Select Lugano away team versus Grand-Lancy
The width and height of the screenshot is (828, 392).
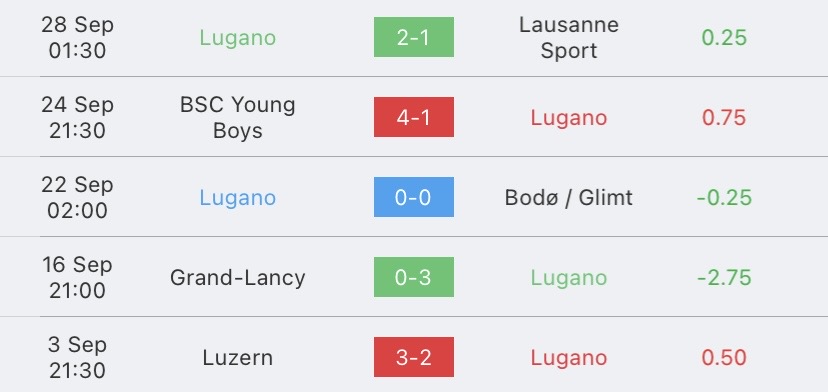coord(569,277)
